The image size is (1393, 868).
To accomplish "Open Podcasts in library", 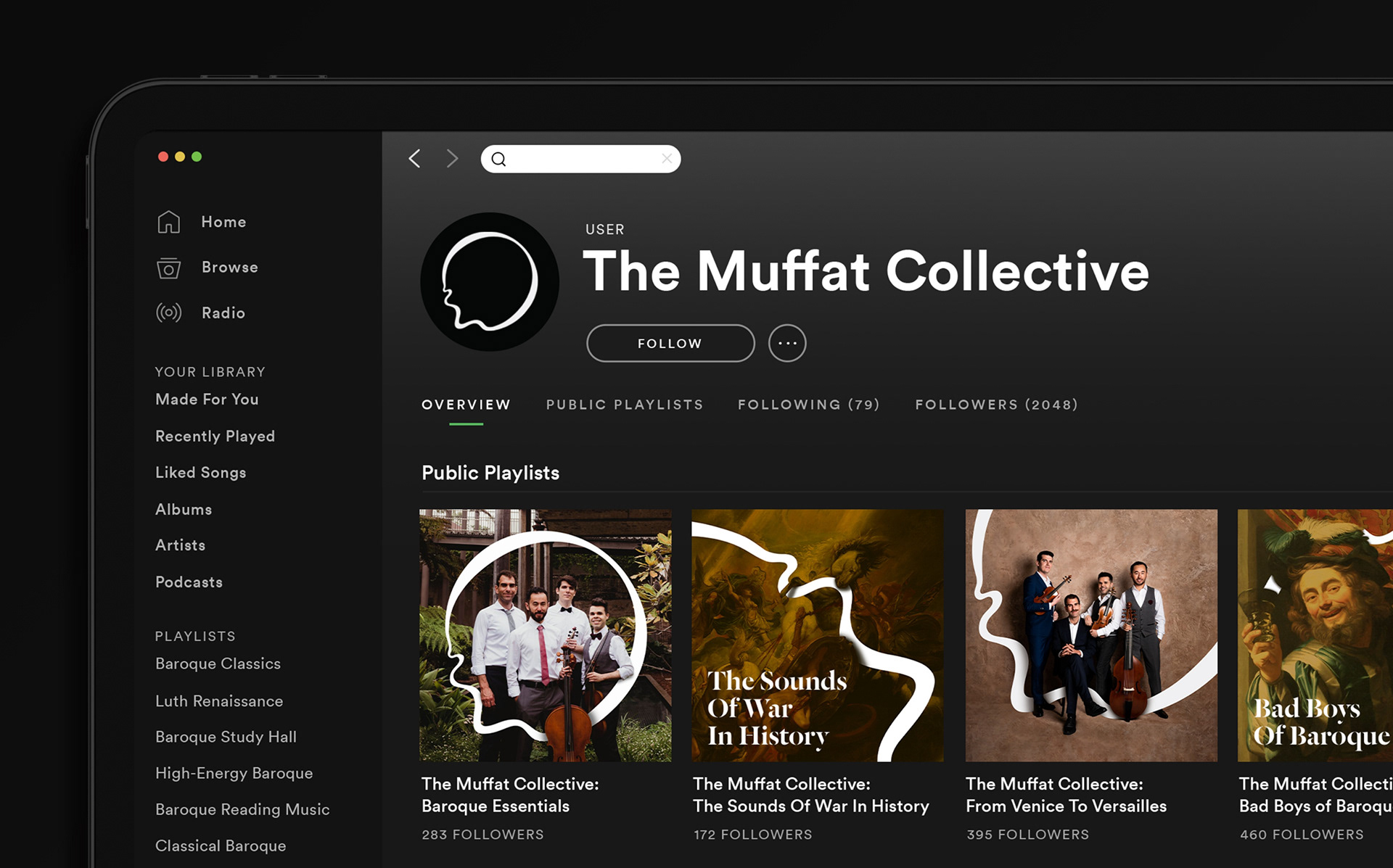I will point(189,582).
